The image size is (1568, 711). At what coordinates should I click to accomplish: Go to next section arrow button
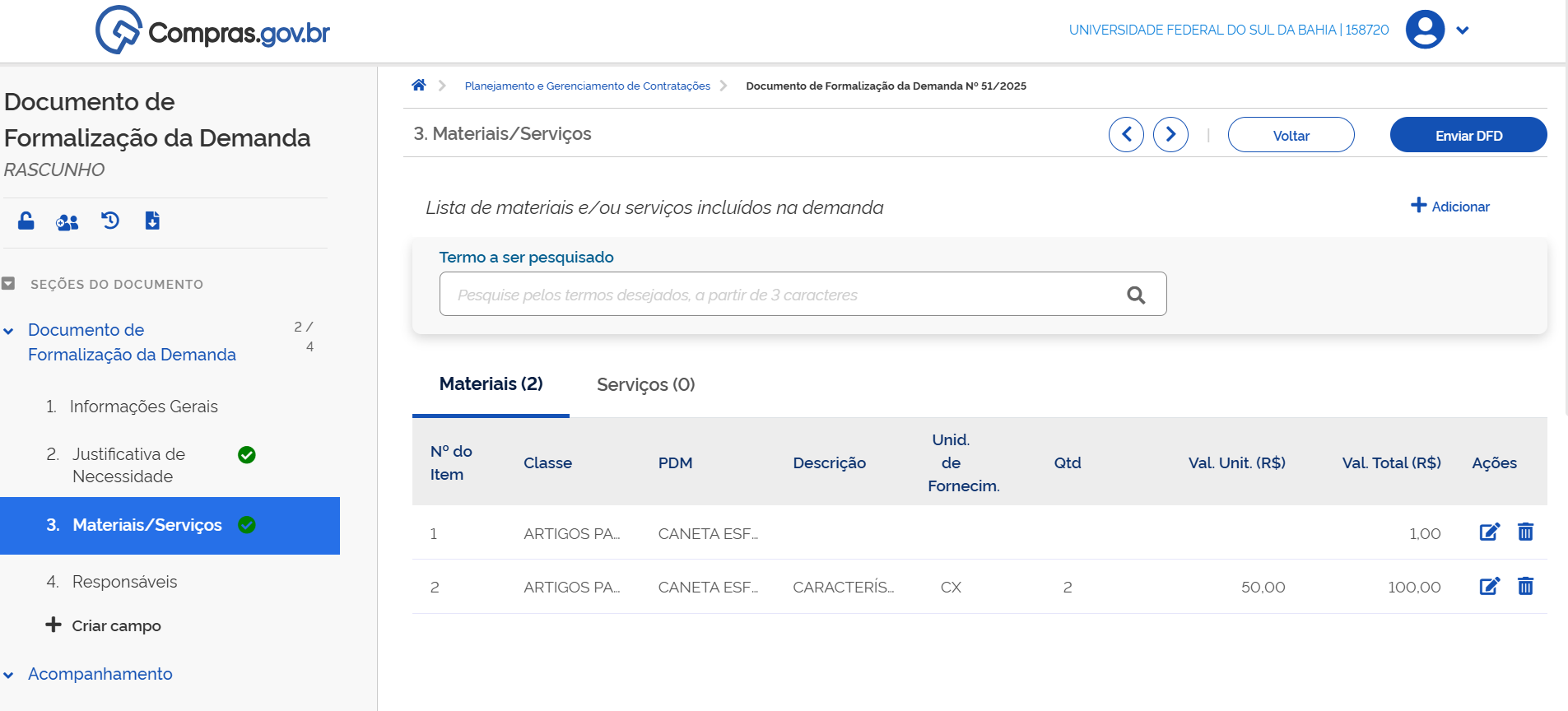tap(1170, 135)
